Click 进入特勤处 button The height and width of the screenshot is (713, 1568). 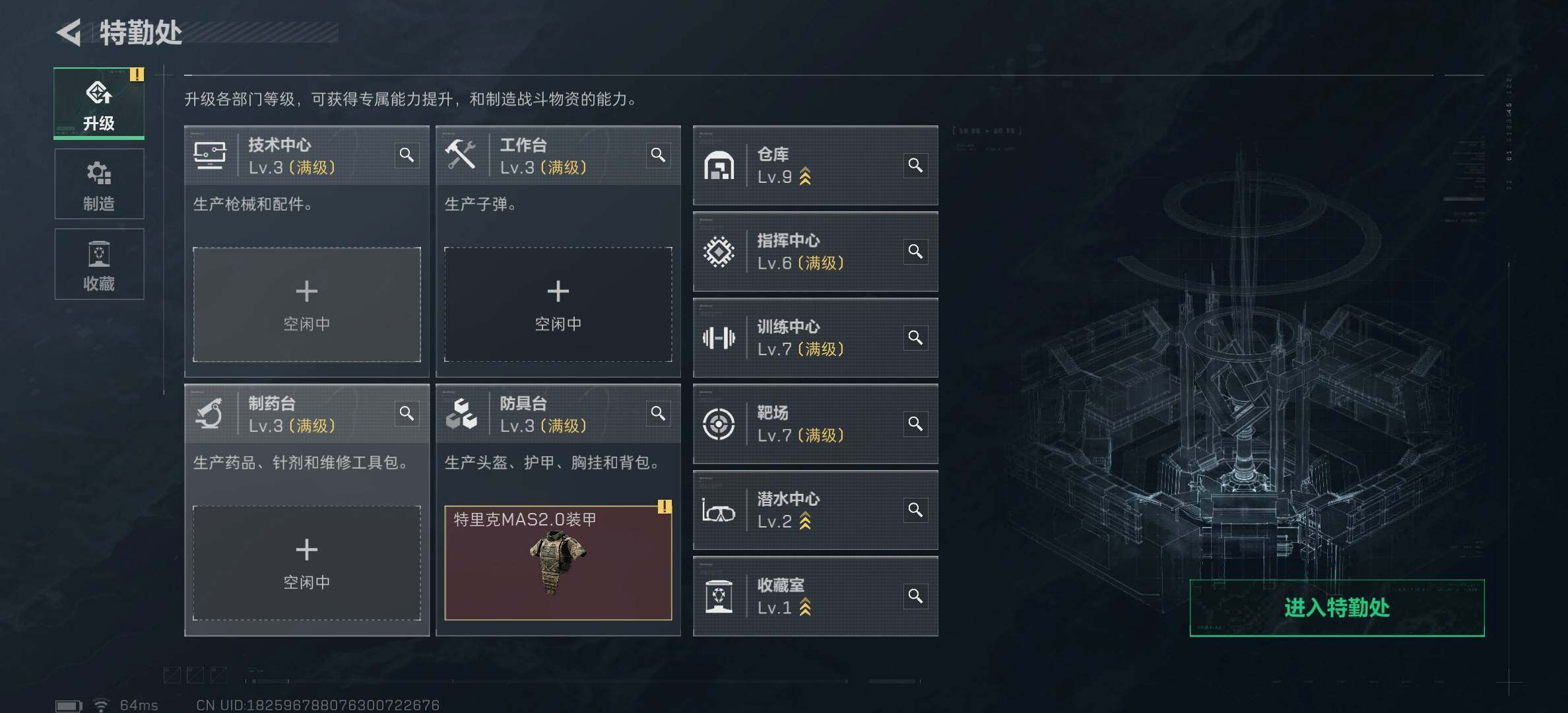click(1337, 608)
